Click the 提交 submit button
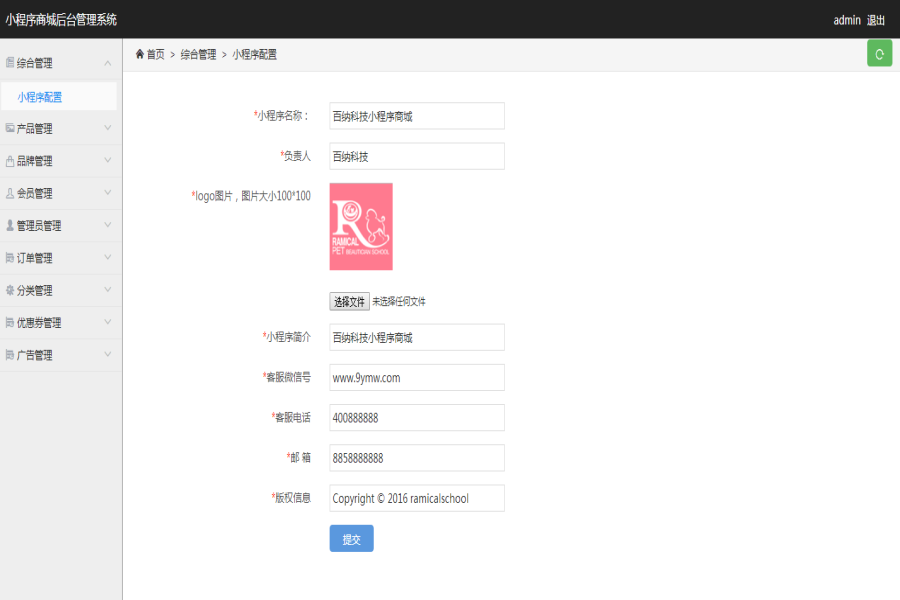This screenshot has width=900, height=600. 351,539
